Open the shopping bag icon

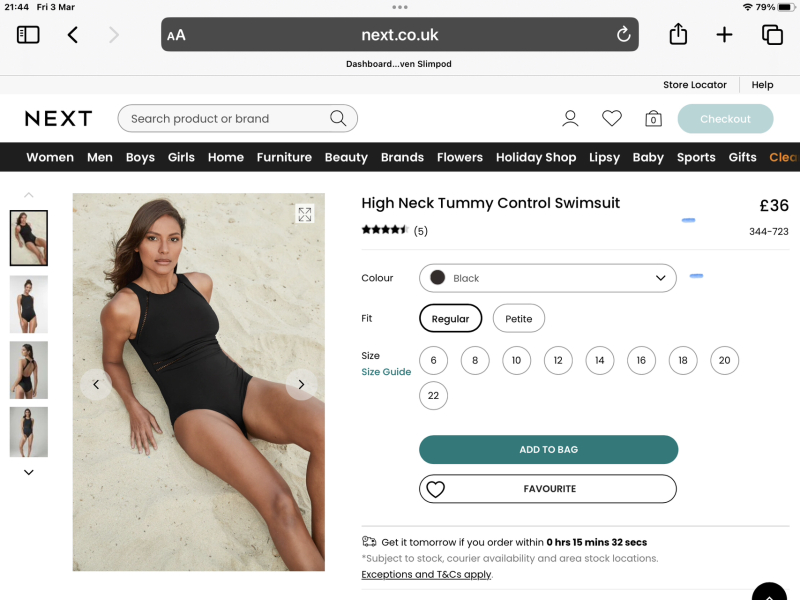[653, 119]
